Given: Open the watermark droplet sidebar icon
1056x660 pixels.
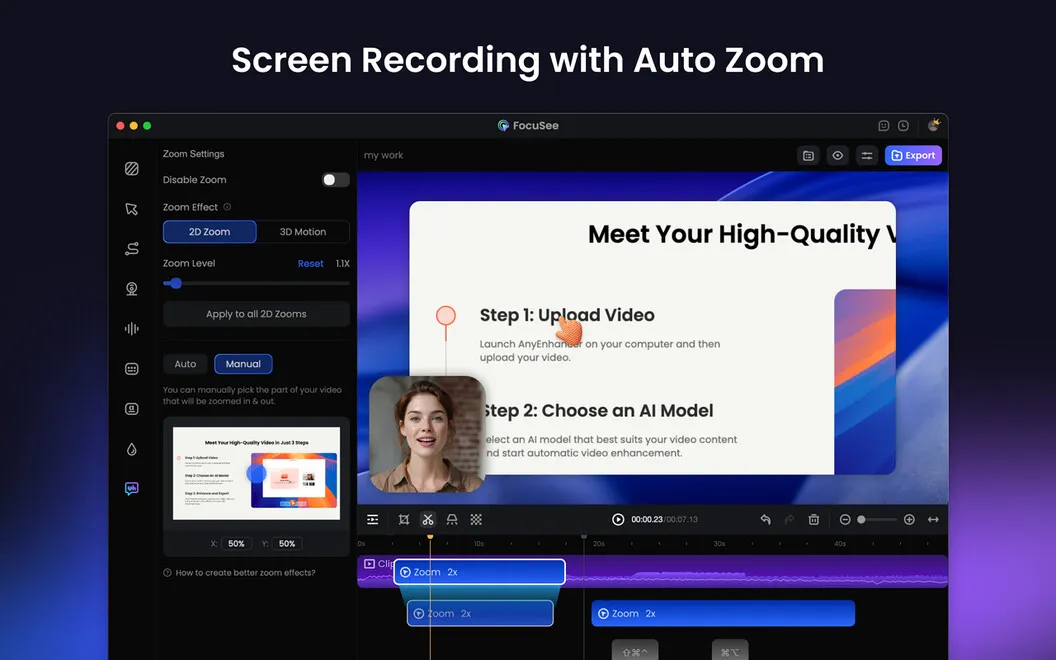Looking at the screenshot, I should [x=131, y=449].
